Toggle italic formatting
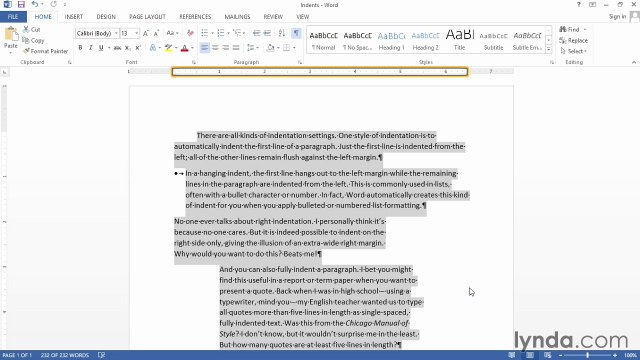Screen dimensions: 640x360 (x=91, y=48)
